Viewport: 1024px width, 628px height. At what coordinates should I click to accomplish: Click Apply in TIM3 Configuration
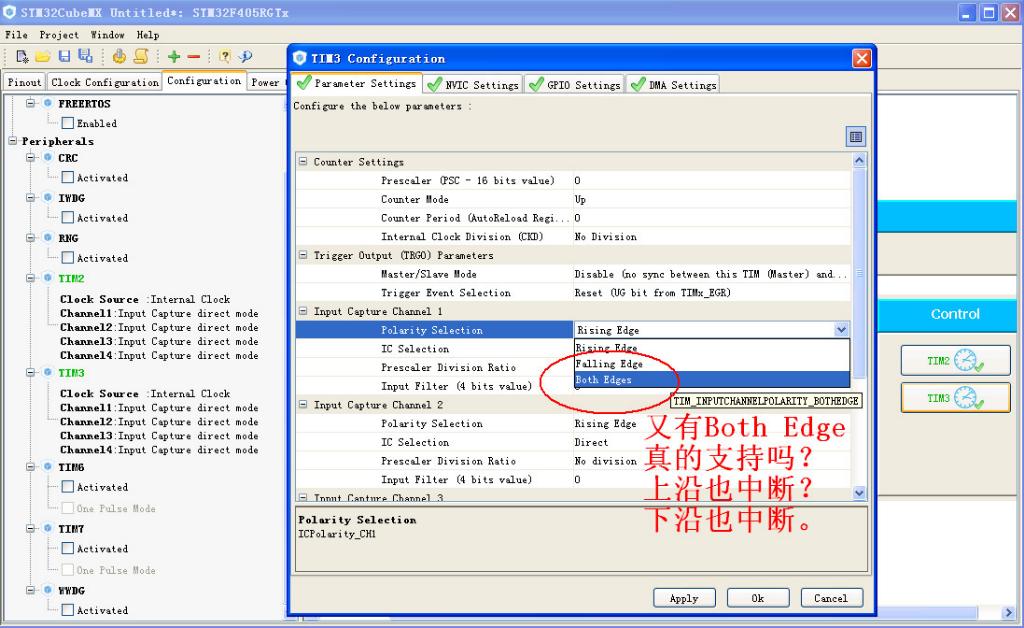click(x=684, y=598)
